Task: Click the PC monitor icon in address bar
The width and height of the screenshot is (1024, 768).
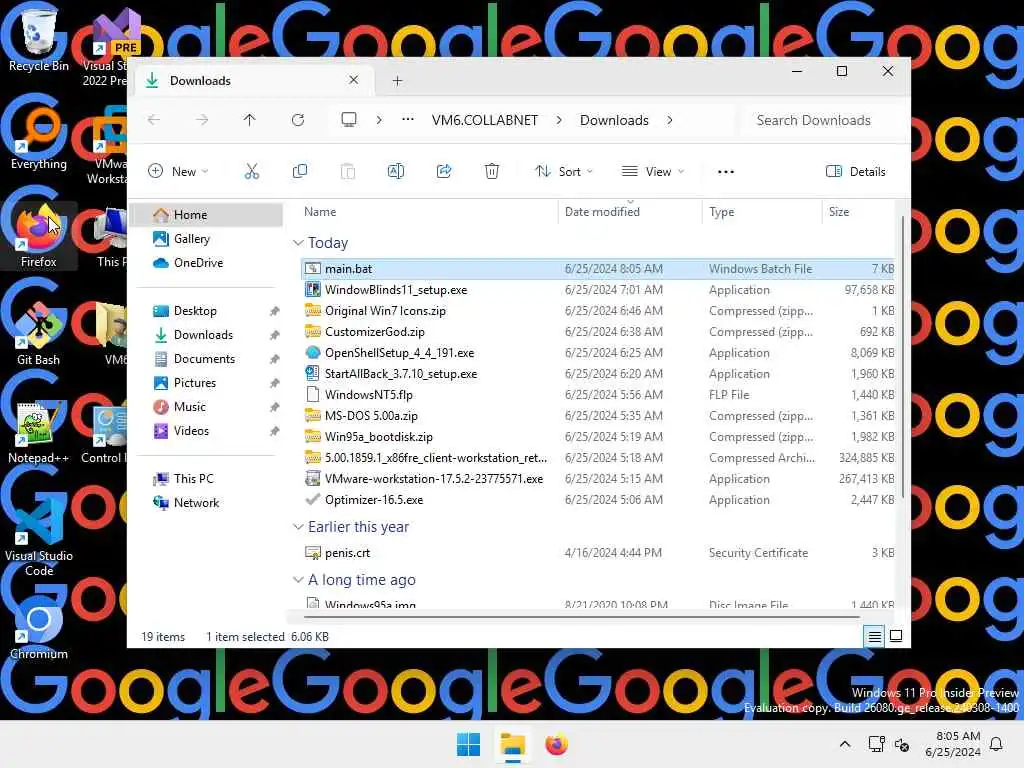Action: point(349,120)
